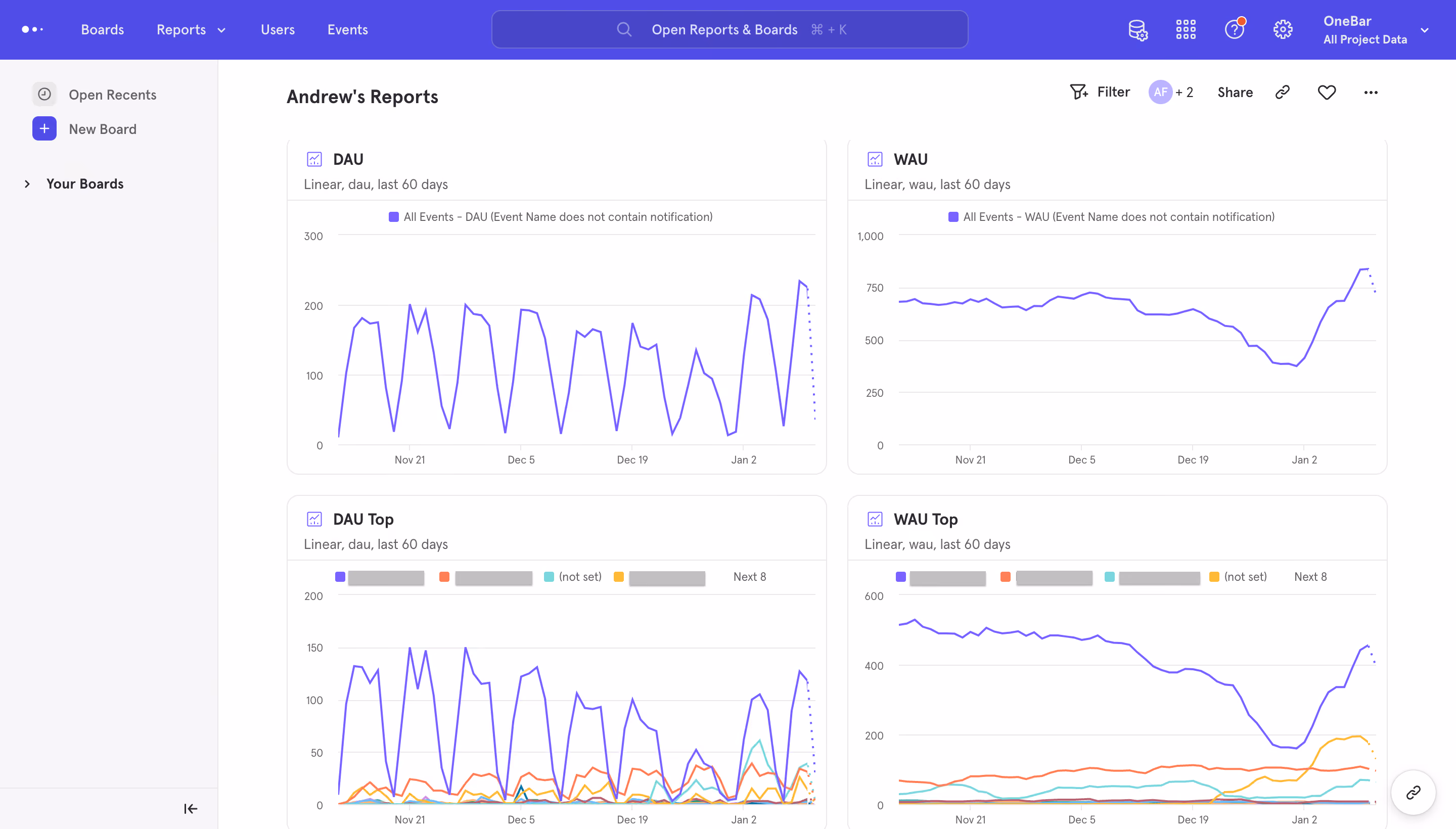Click the WAU 'Linear, wau, last 60 days' subtitle
This screenshot has height=829, width=1456.
(937, 185)
